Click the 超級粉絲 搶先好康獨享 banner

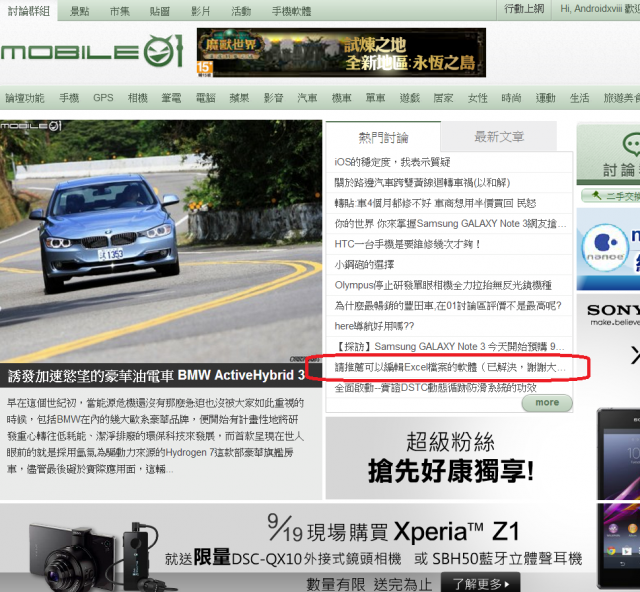pyautogui.click(x=451, y=458)
